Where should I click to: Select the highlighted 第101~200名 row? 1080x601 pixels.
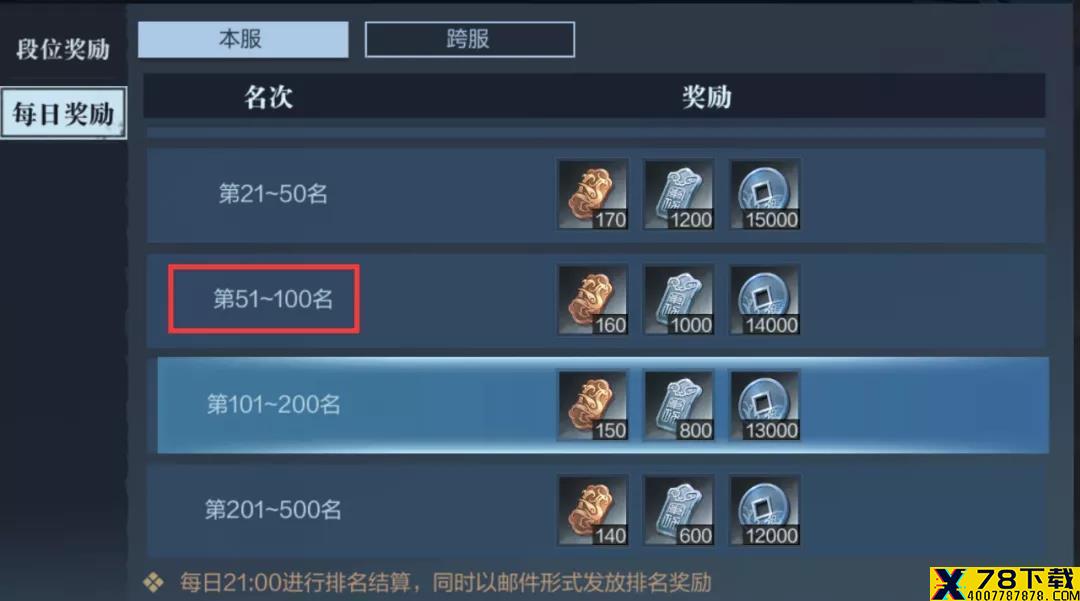pos(603,405)
